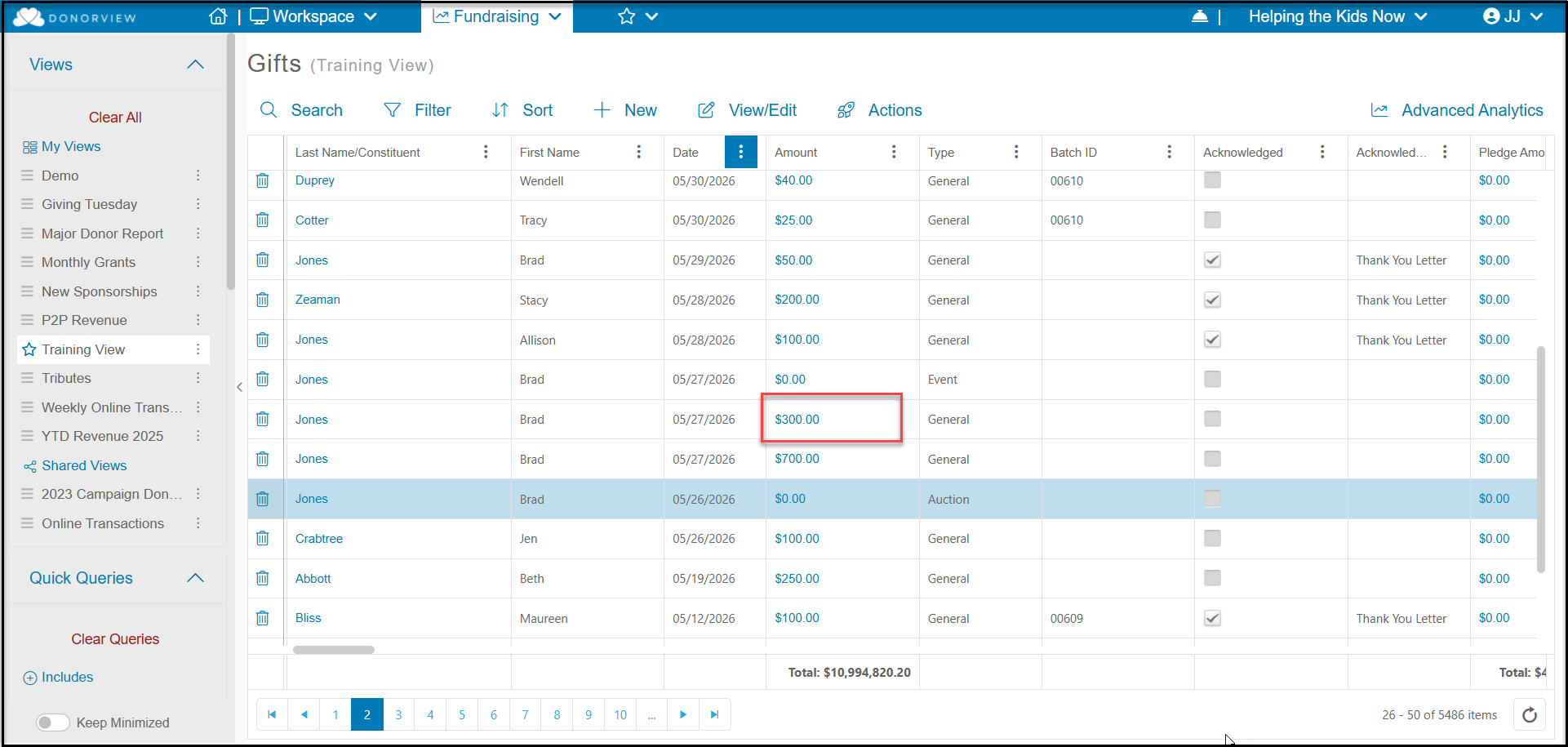Uncheck Acknowledged box for Jones Allison row
The height and width of the screenshot is (747, 1568).
click(x=1212, y=340)
